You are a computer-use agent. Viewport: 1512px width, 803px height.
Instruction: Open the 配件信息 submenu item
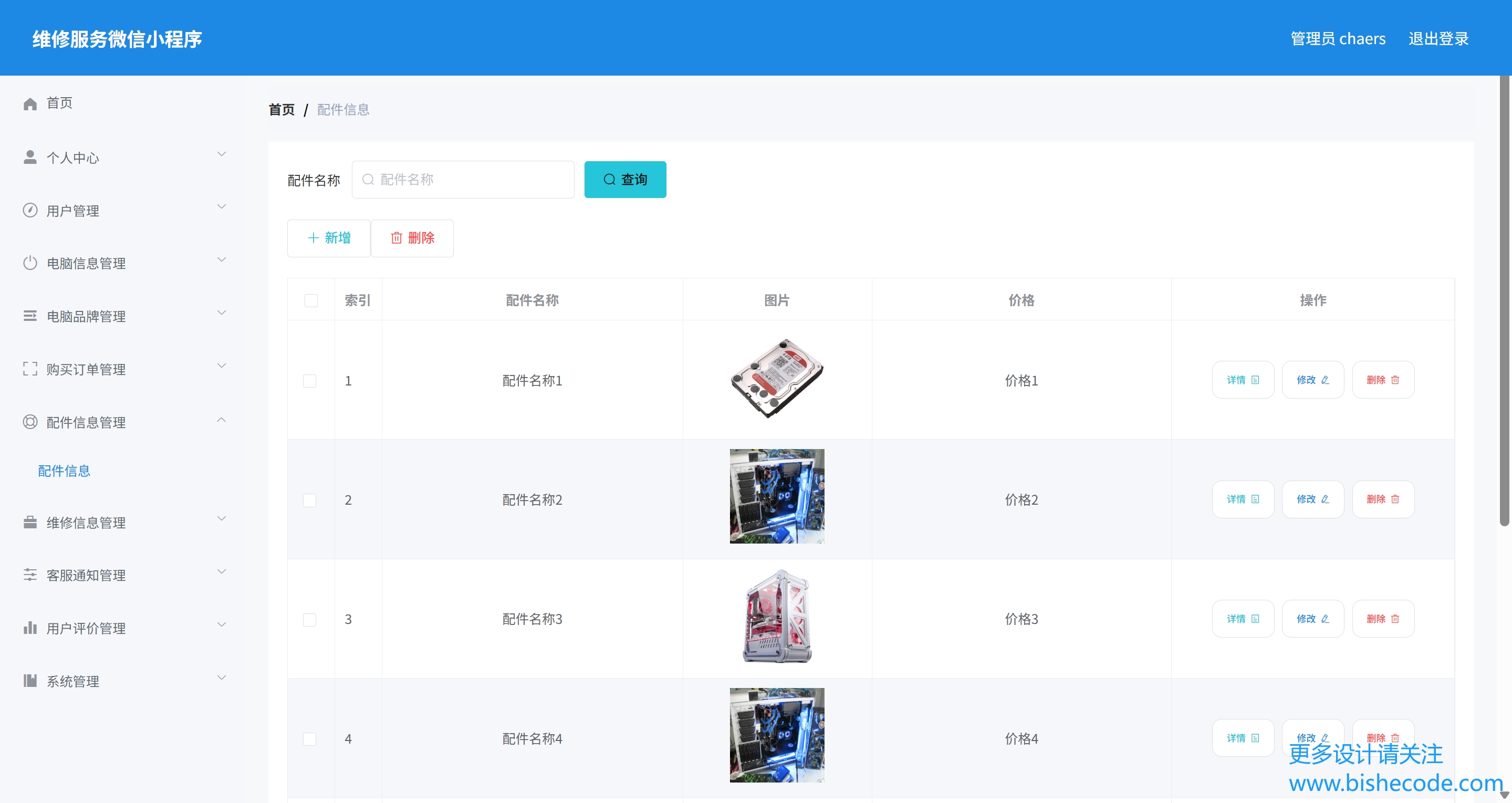pyautogui.click(x=64, y=471)
